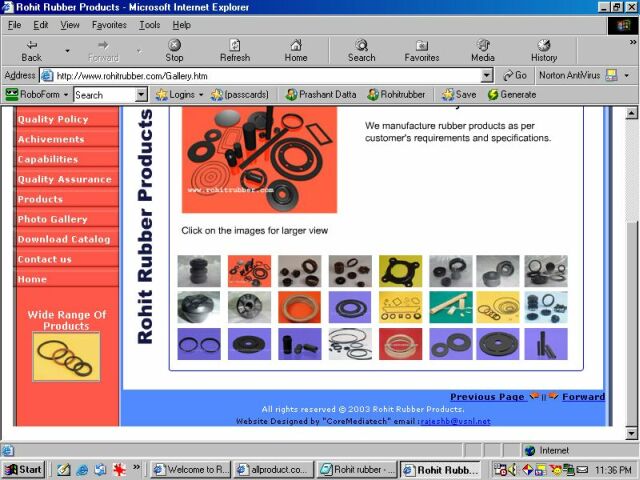
Task: Click the Wide Range Of Products O-rings image
Action: point(66,356)
